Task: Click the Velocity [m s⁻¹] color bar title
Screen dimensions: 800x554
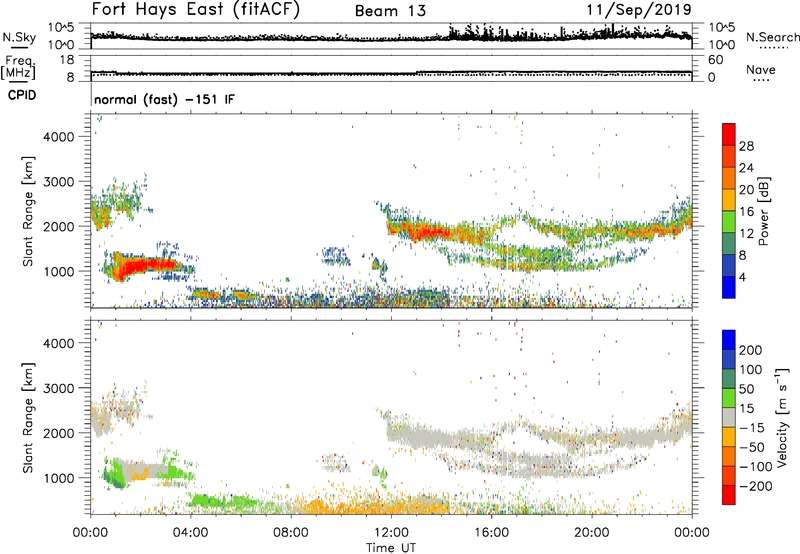Action: 782,417
